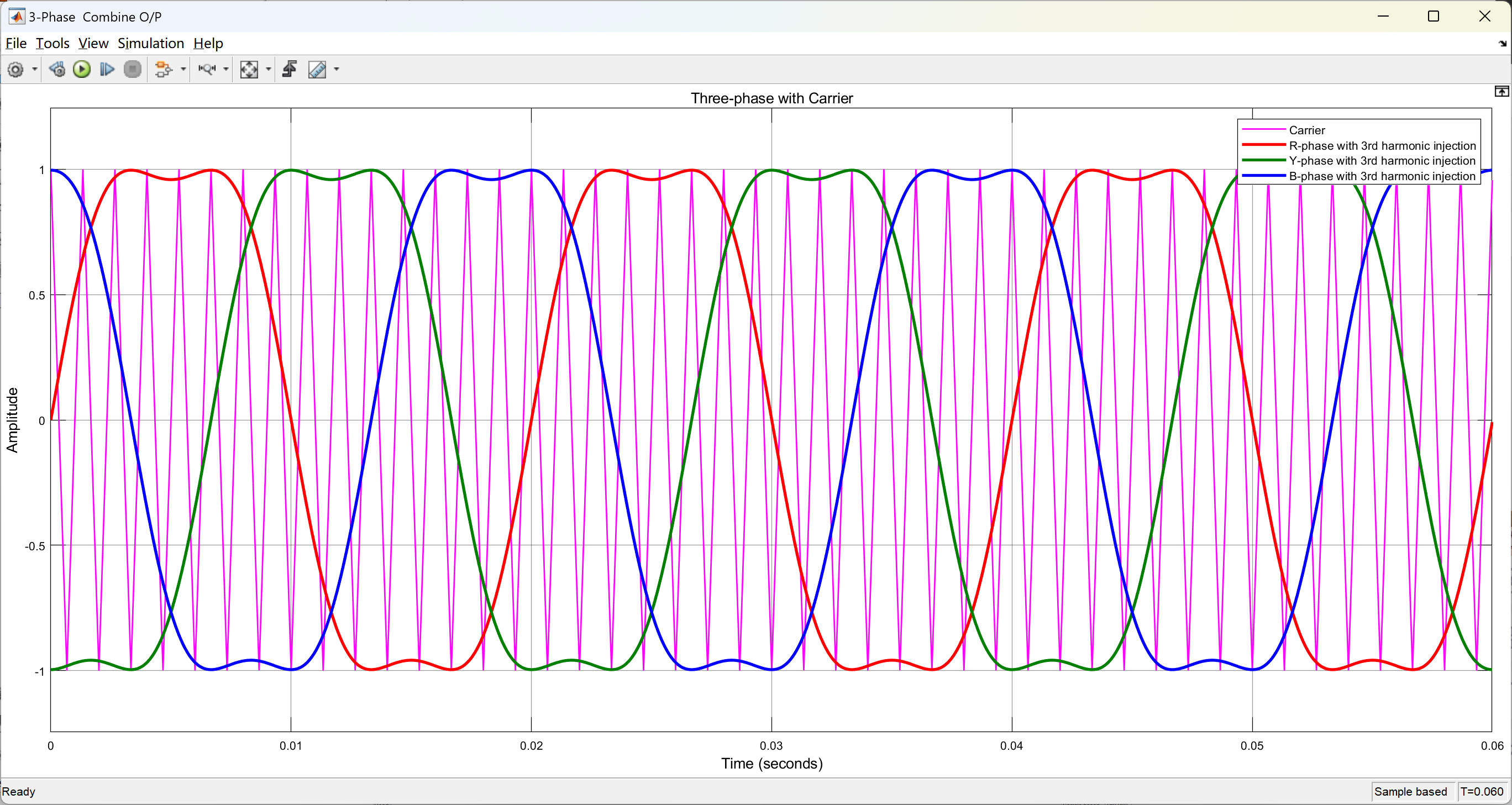Click the Step Forward button
This screenshot has width=1512, height=805.
(x=107, y=70)
